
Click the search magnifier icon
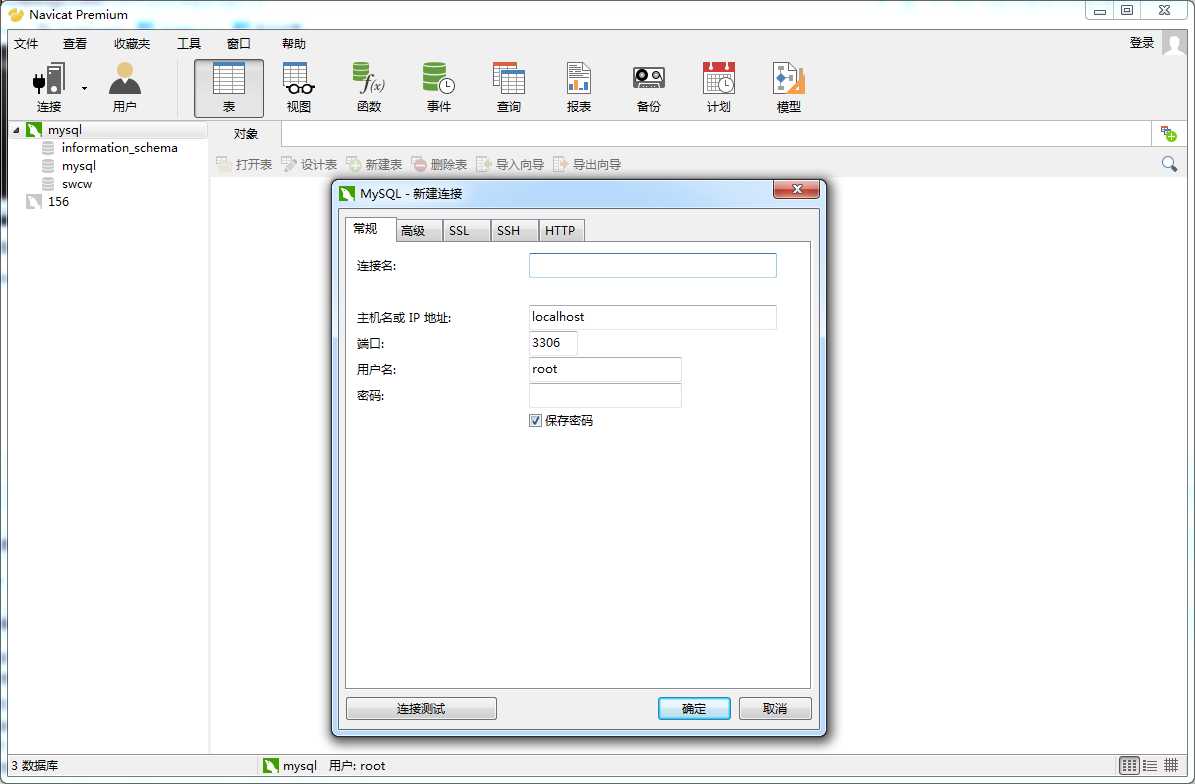click(x=1169, y=164)
